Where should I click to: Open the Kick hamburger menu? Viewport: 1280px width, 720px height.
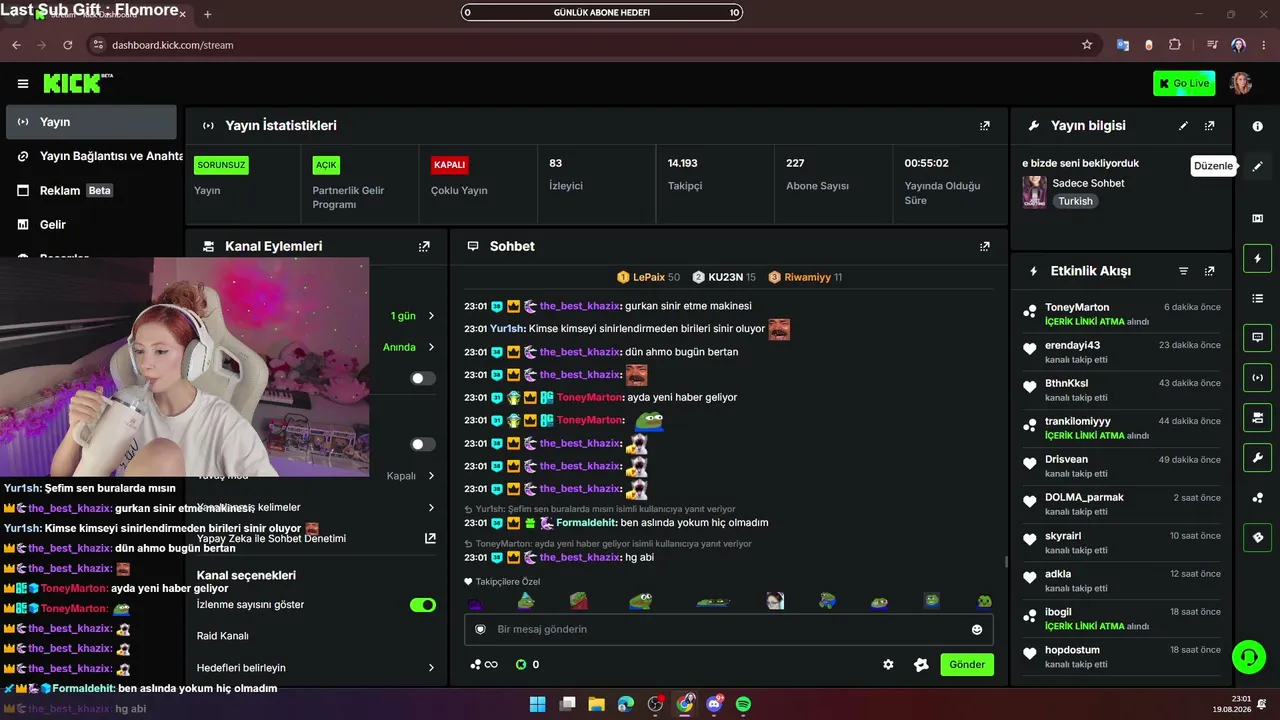pos(23,84)
